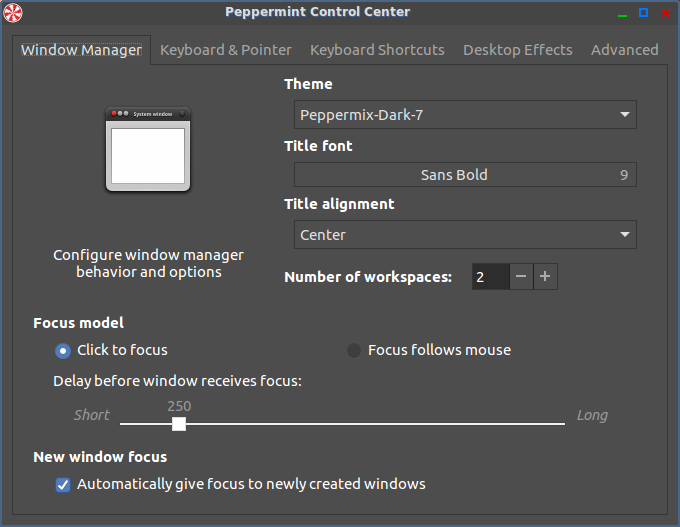Click the focus delay slider handle

[x=179, y=424]
